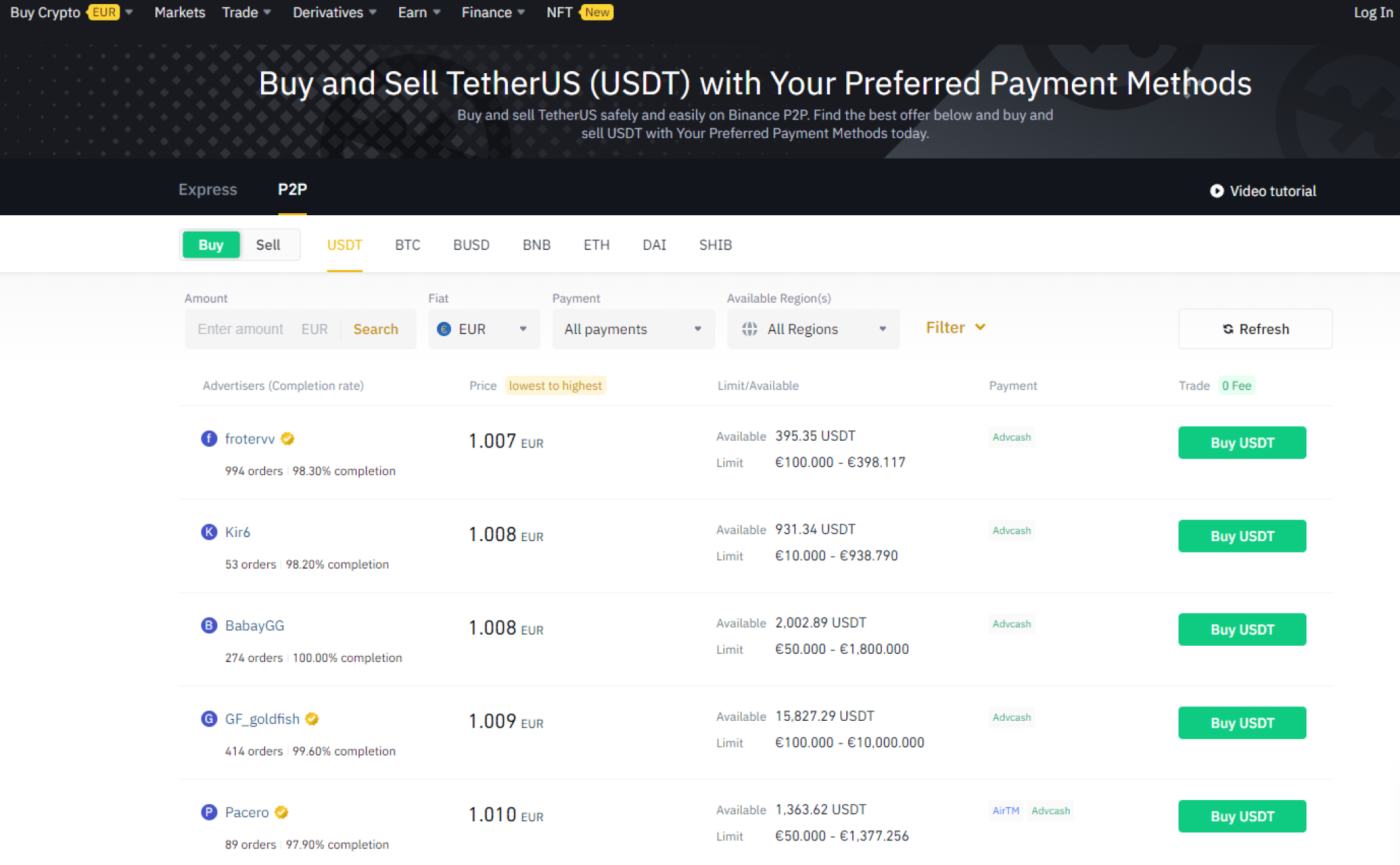Switch to the Sell option
The width and height of the screenshot is (1400, 865).
pos(269,244)
